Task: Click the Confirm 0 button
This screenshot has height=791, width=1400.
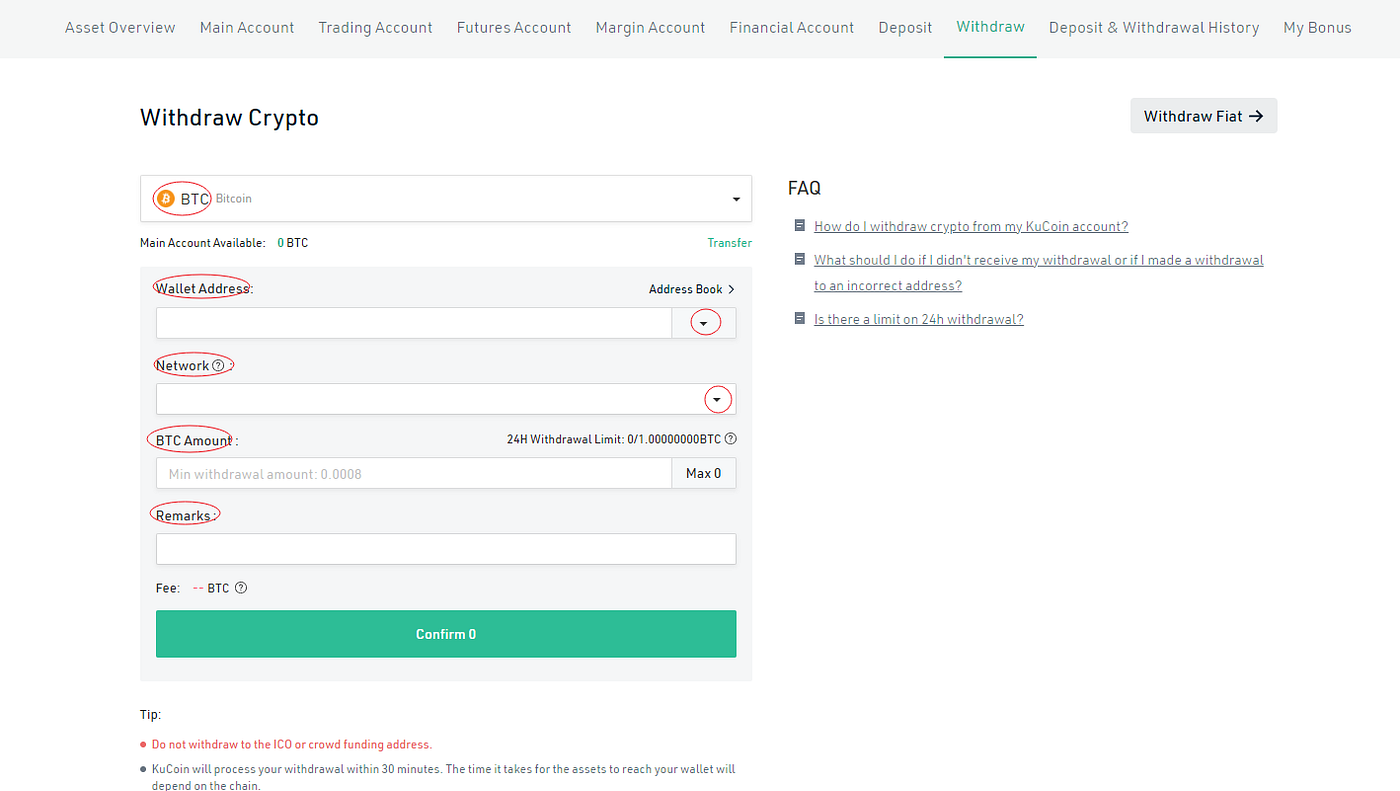Action: (446, 633)
